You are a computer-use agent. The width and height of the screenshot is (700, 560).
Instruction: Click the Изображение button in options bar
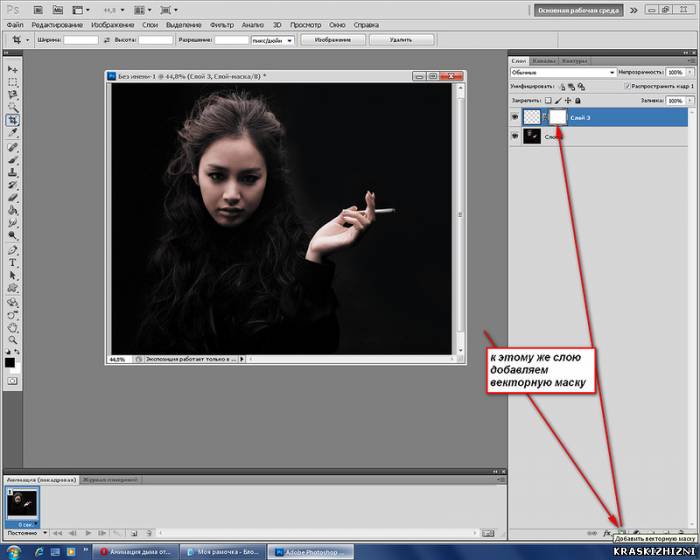pos(333,40)
